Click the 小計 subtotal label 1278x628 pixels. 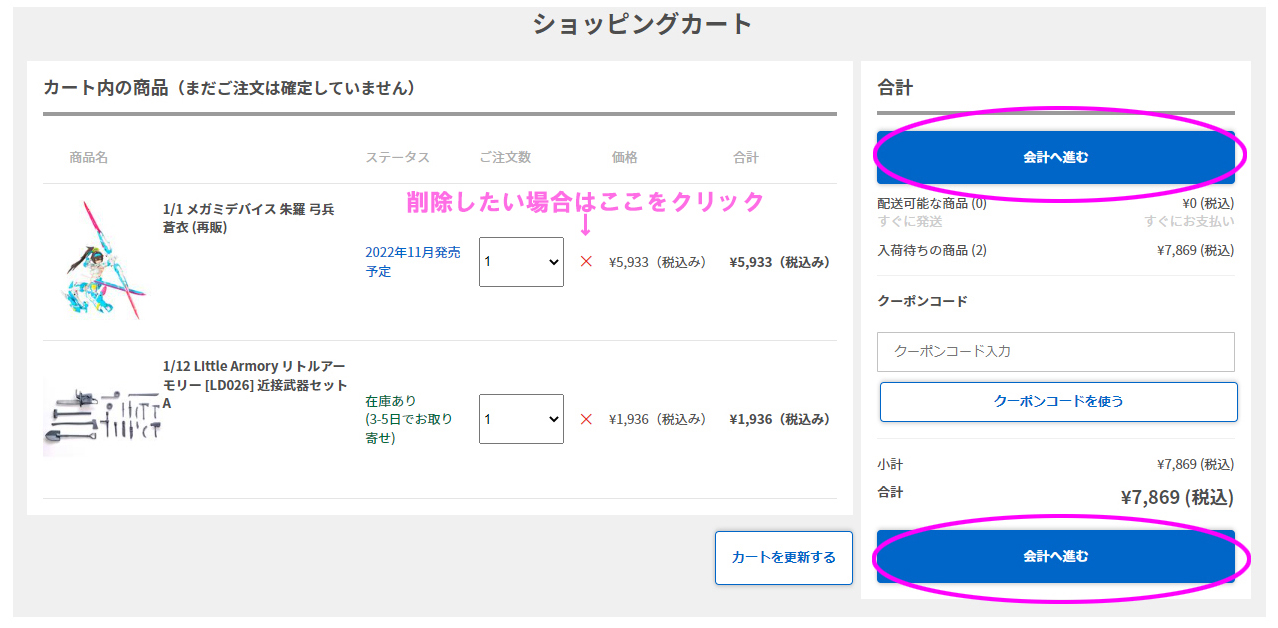(x=890, y=465)
